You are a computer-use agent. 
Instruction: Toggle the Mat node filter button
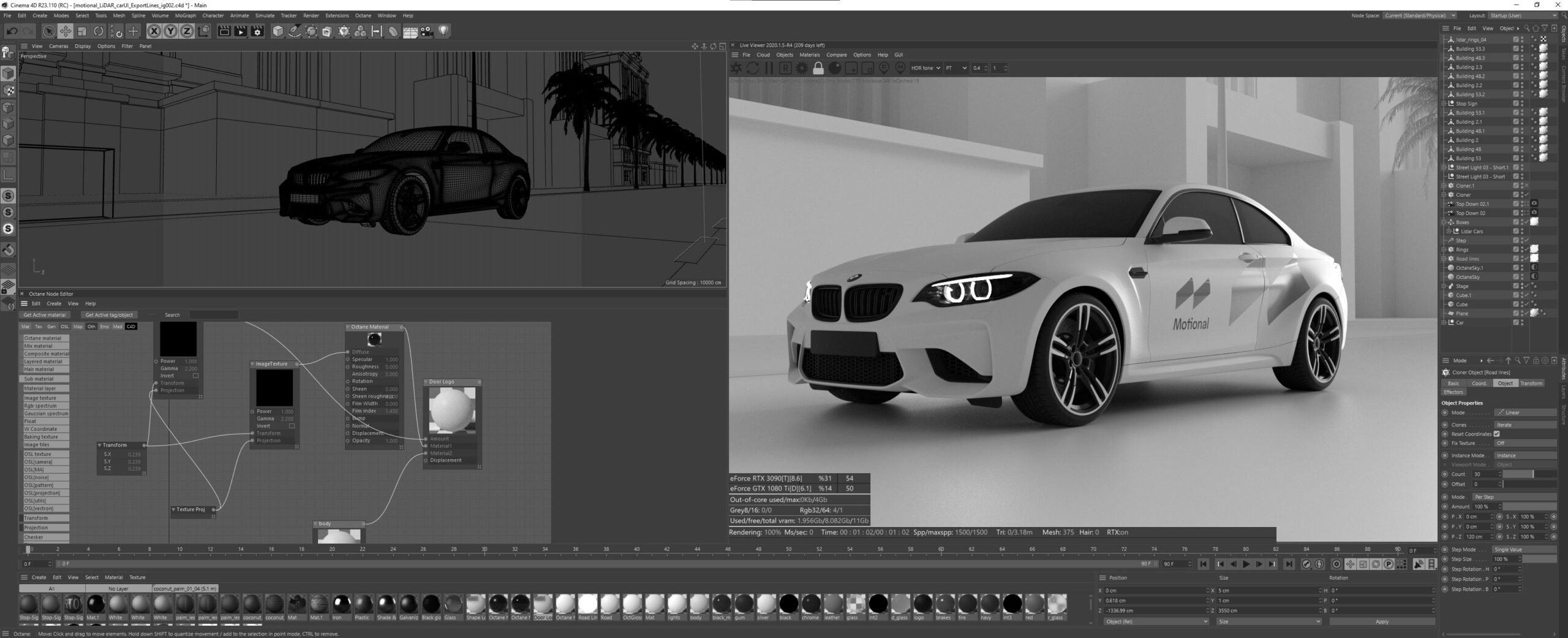click(x=26, y=327)
